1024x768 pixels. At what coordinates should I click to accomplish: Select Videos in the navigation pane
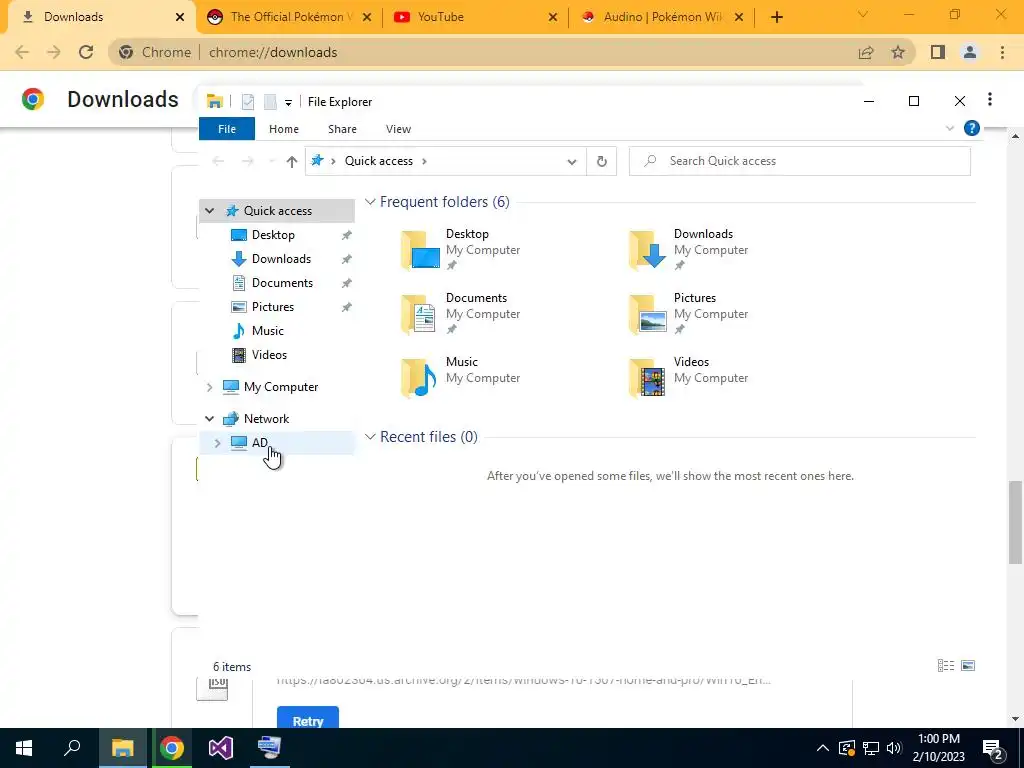point(269,355)
